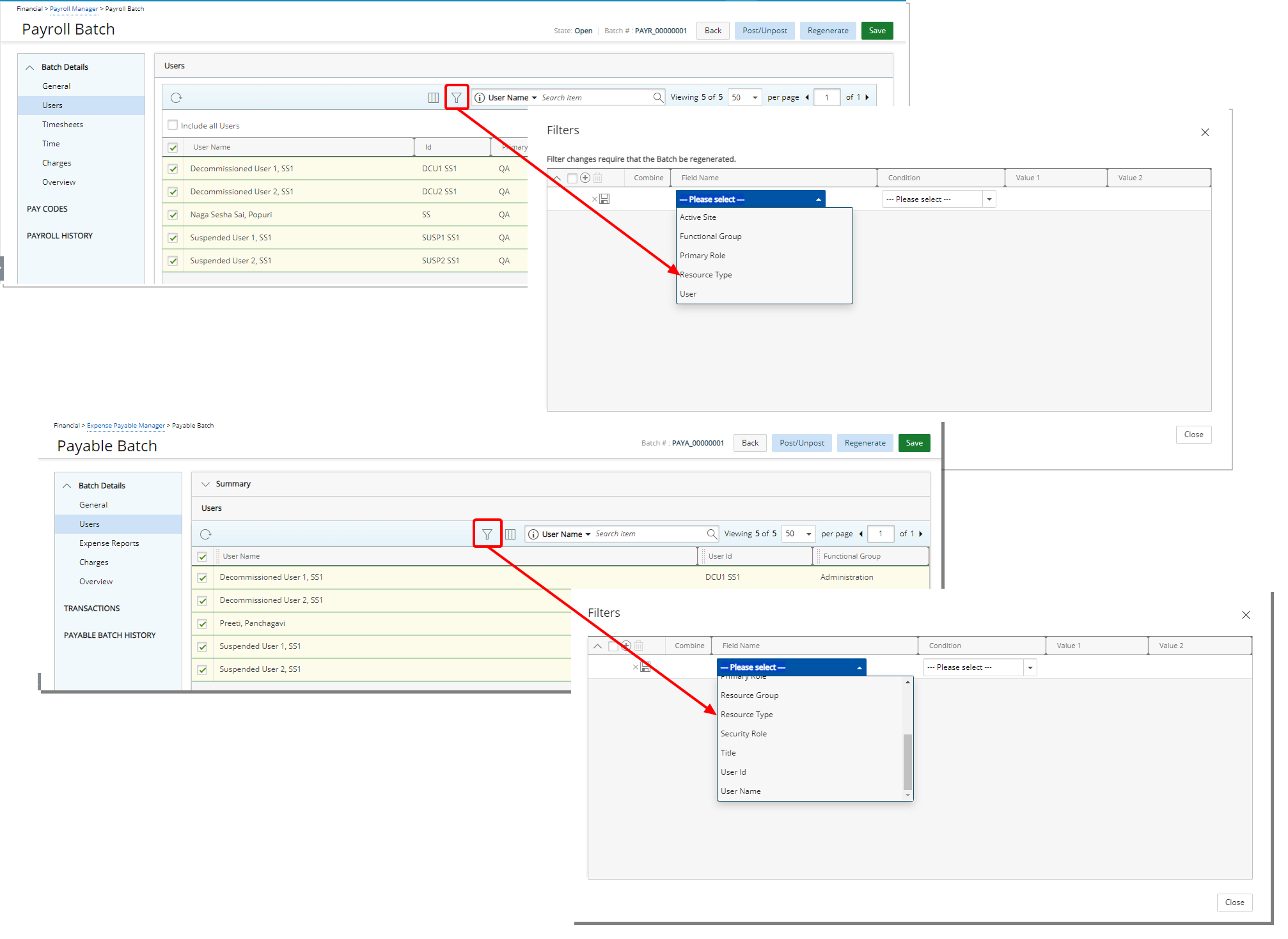Click info icon beside User Name in Payroll Batch
1288x939 pixels.
pyautogui.click(x=480, y=98)
